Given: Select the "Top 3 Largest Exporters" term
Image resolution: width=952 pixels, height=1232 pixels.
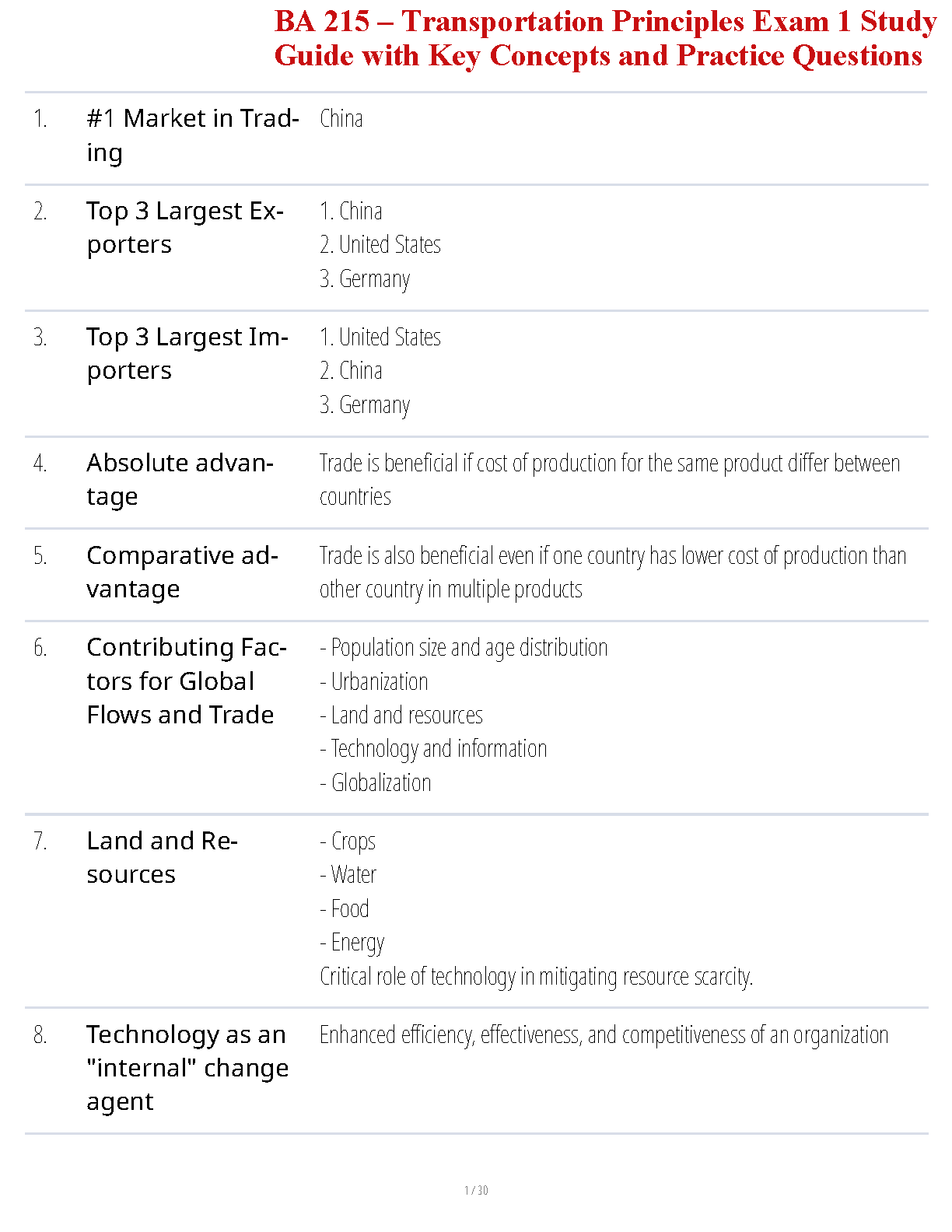Looking at the screenshot, I should click(185, 227).
